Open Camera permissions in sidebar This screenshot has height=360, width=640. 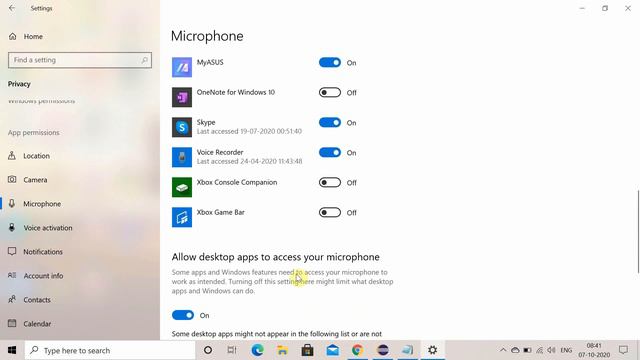pos(35,180)
